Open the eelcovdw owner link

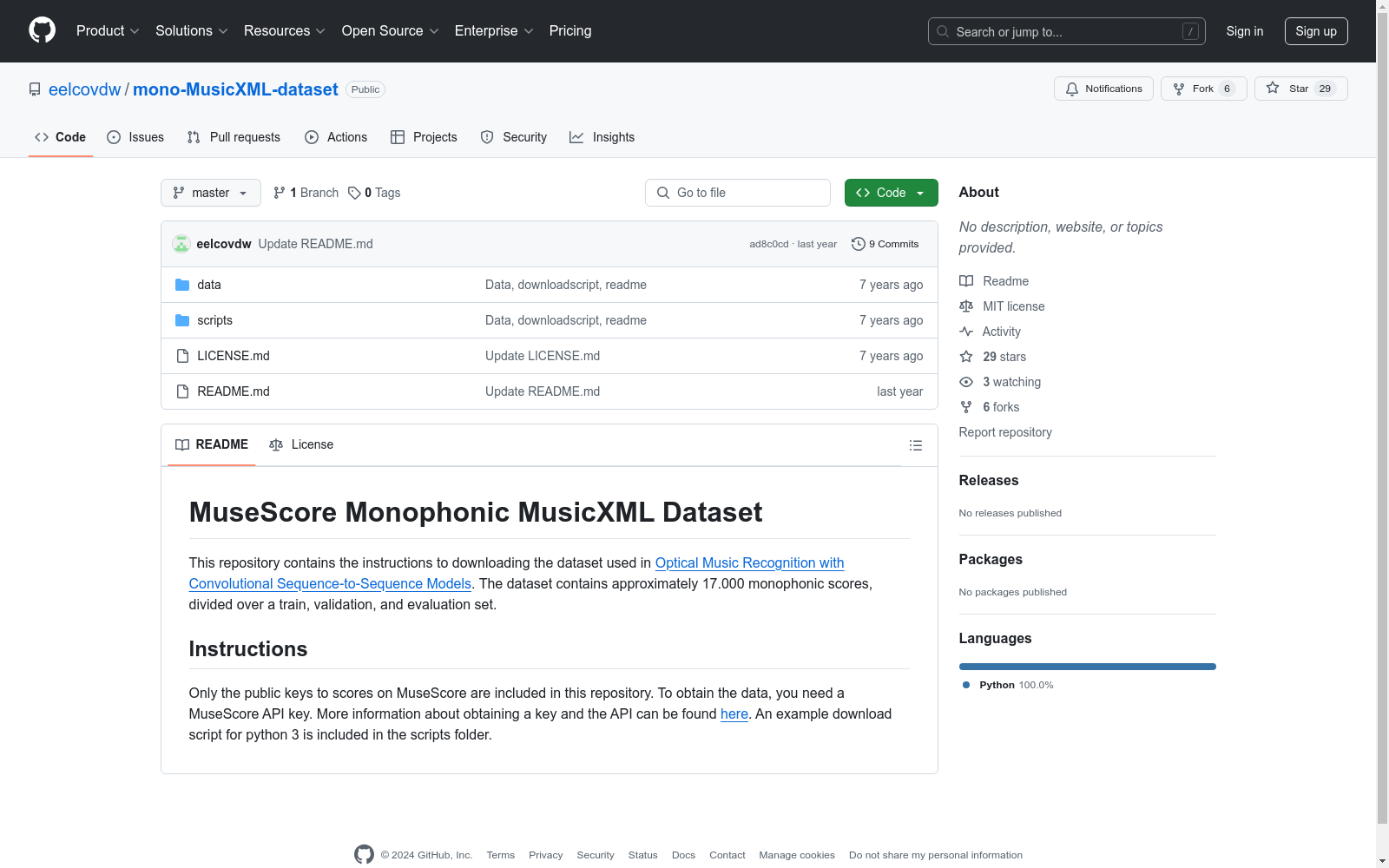click(85, 89)
